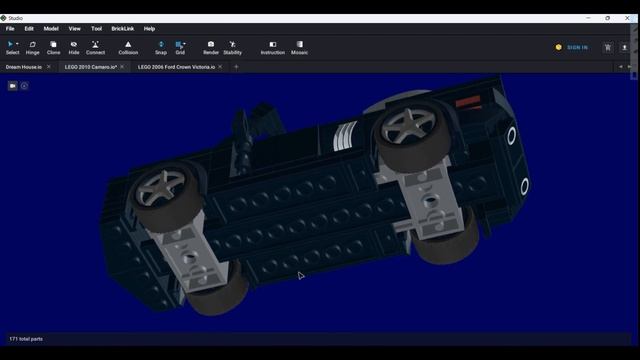Click the Studio app icon in title bar
Viewport: 640px width, 360px height.
click(x=4, y=18)
